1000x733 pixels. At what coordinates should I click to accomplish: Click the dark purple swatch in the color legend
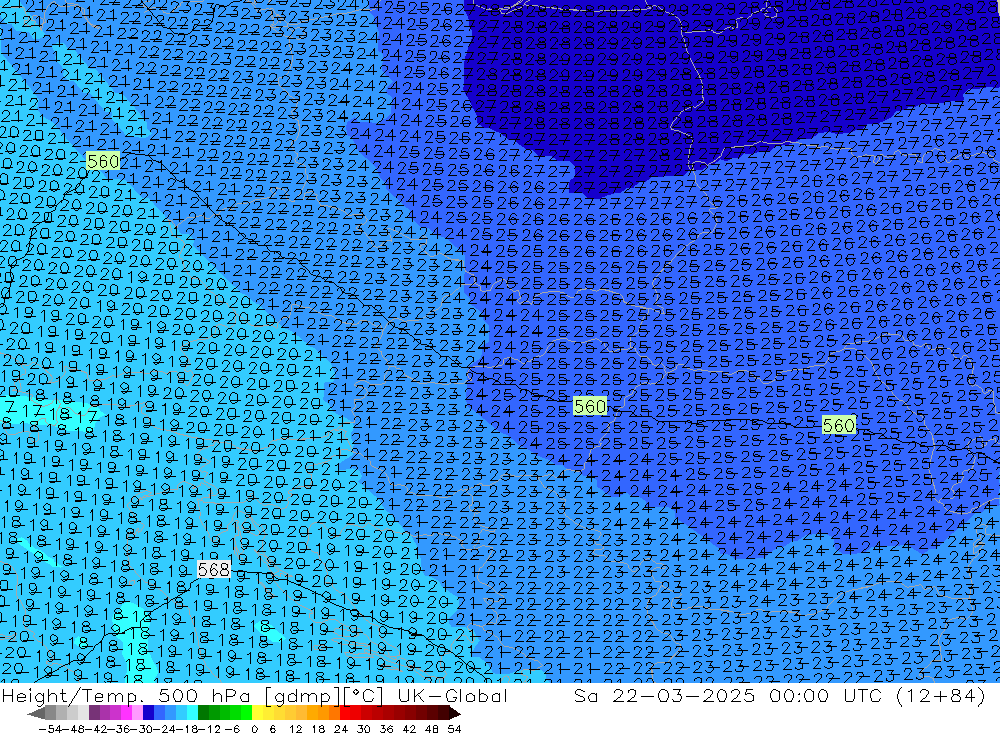point(94,714)
